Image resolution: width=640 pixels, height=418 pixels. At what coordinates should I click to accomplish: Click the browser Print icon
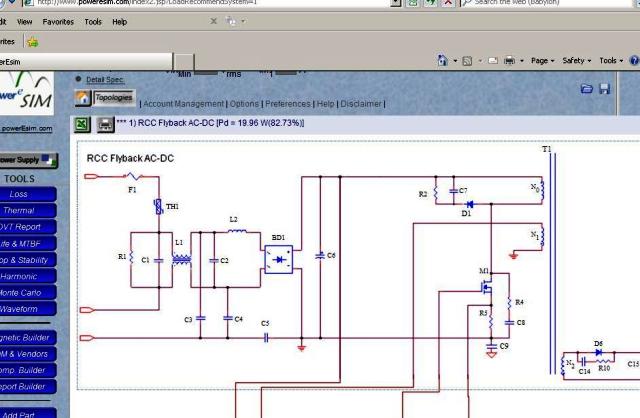pos(509,61)
